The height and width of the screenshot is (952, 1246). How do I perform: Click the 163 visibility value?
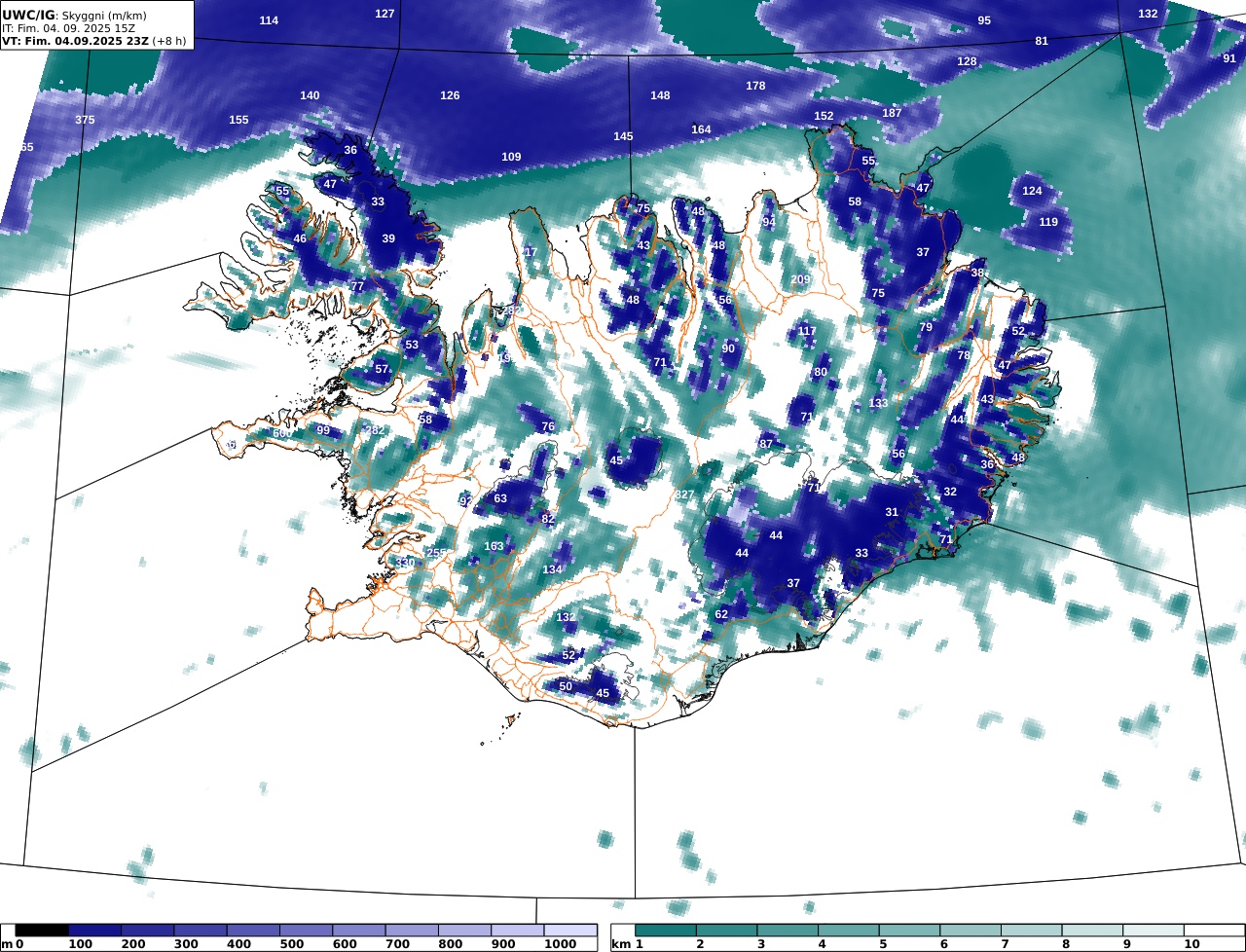pyautogui.click(x=495, y=546)
